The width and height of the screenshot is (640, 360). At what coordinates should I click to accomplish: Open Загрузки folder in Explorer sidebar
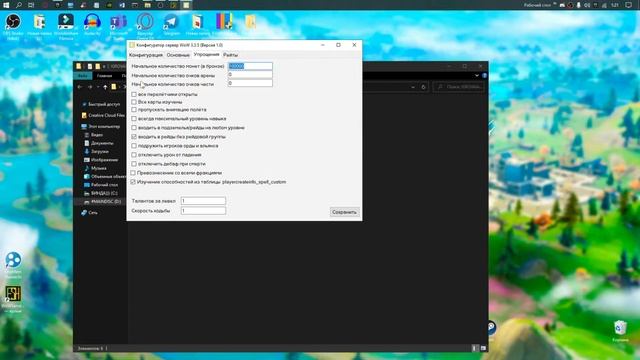pyautogui.click(x=96, y=151)
